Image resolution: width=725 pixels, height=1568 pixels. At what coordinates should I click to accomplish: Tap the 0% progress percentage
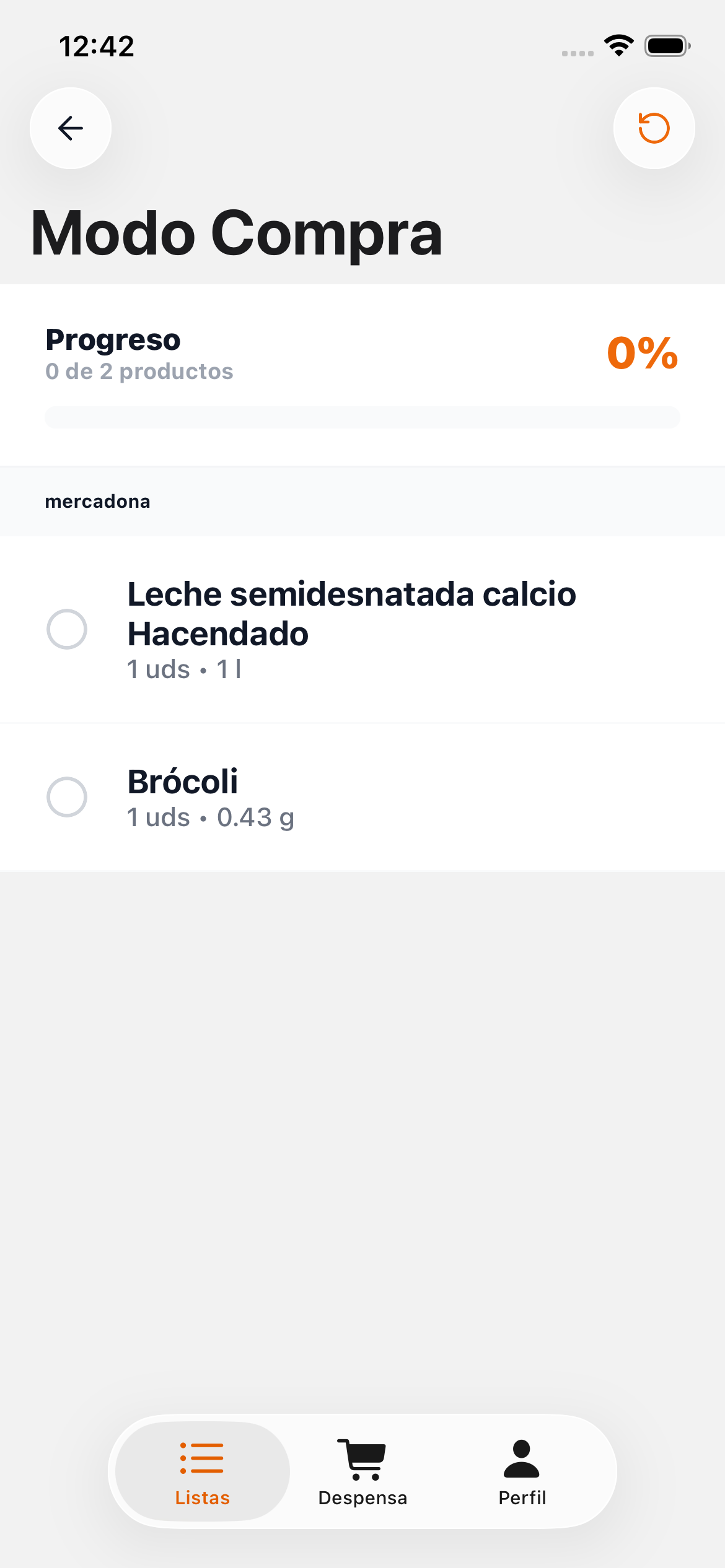[x=643, y=353]
